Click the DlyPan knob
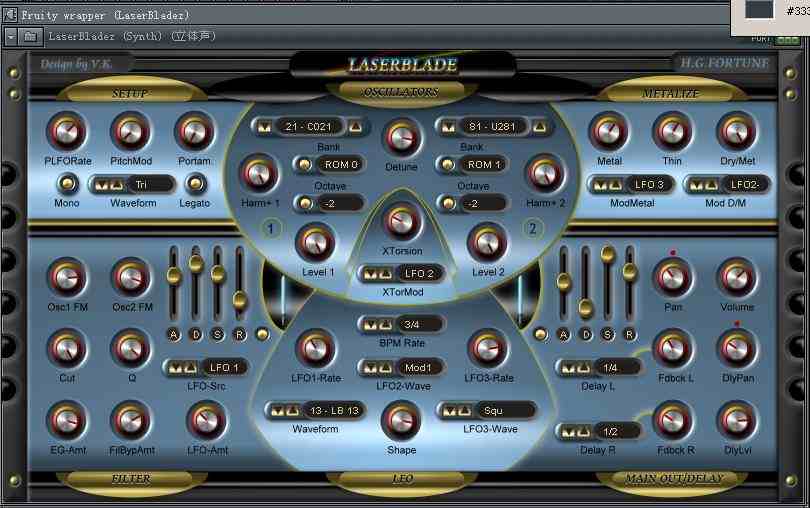The image size is (810, 508). coord(737,349)
